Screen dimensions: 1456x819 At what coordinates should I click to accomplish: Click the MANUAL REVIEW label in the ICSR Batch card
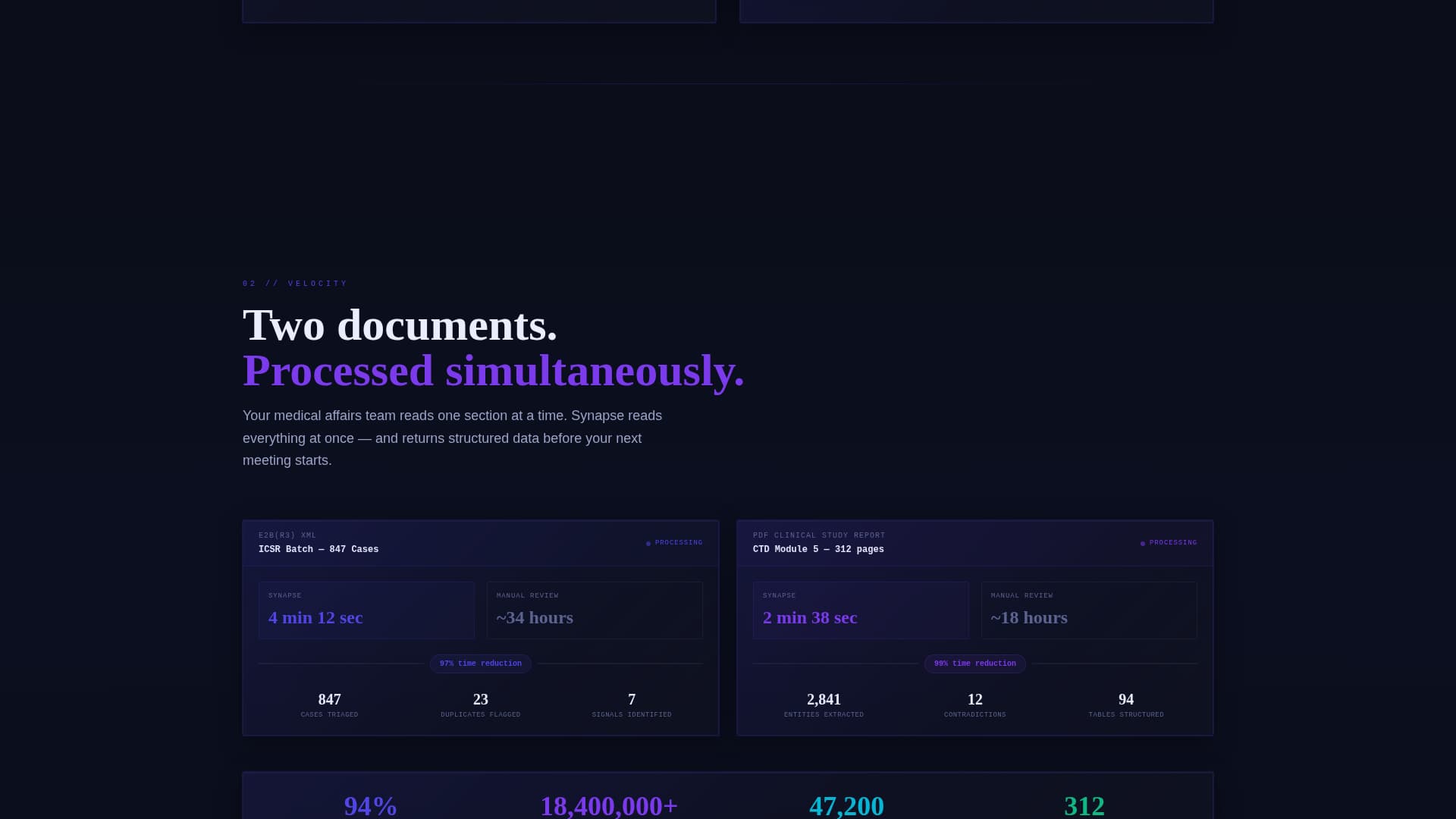(x=528, y=596)
